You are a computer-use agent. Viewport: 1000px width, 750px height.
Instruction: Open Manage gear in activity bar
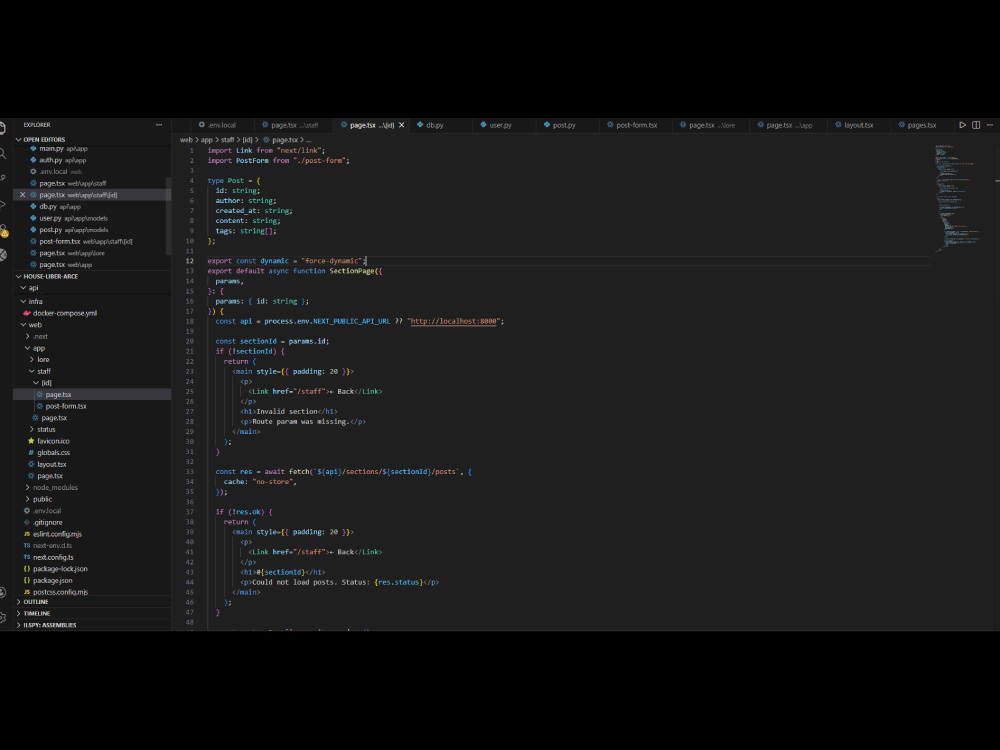(x=3, y=617)
